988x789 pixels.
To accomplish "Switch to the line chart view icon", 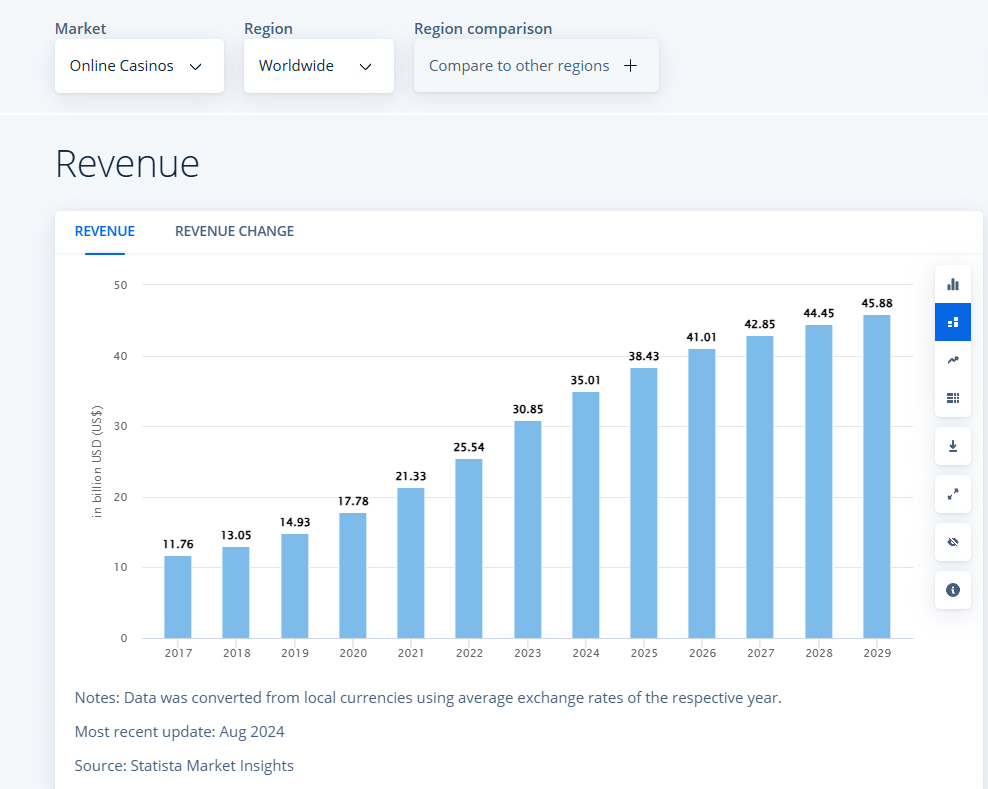I will 952,360.
